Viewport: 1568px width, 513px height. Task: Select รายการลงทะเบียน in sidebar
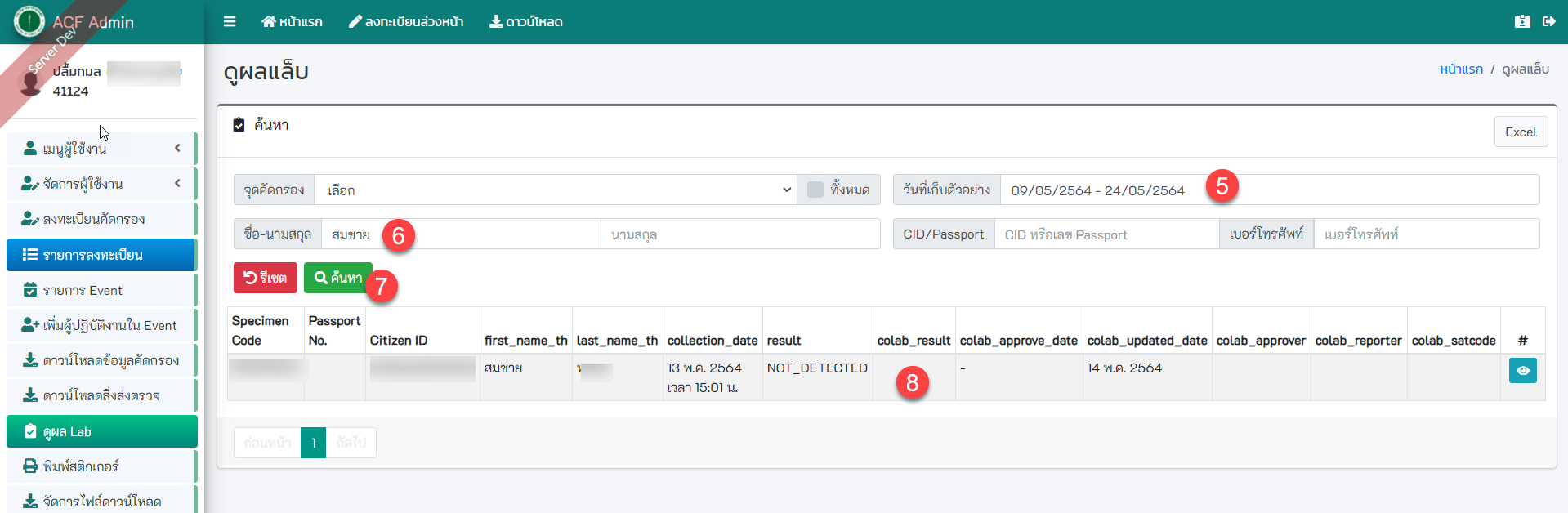pyautogui.click(x=101, y=255)
